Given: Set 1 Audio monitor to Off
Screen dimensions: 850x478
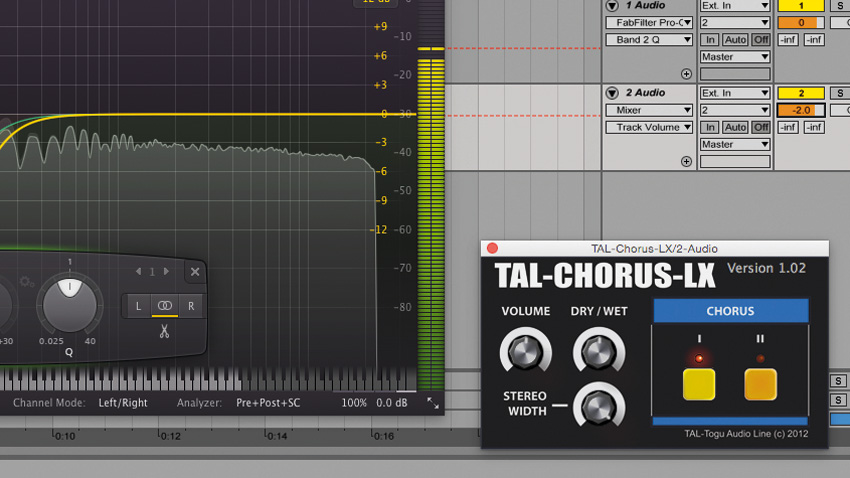Looking at the screenshot, I should click(x=761, y=40).
